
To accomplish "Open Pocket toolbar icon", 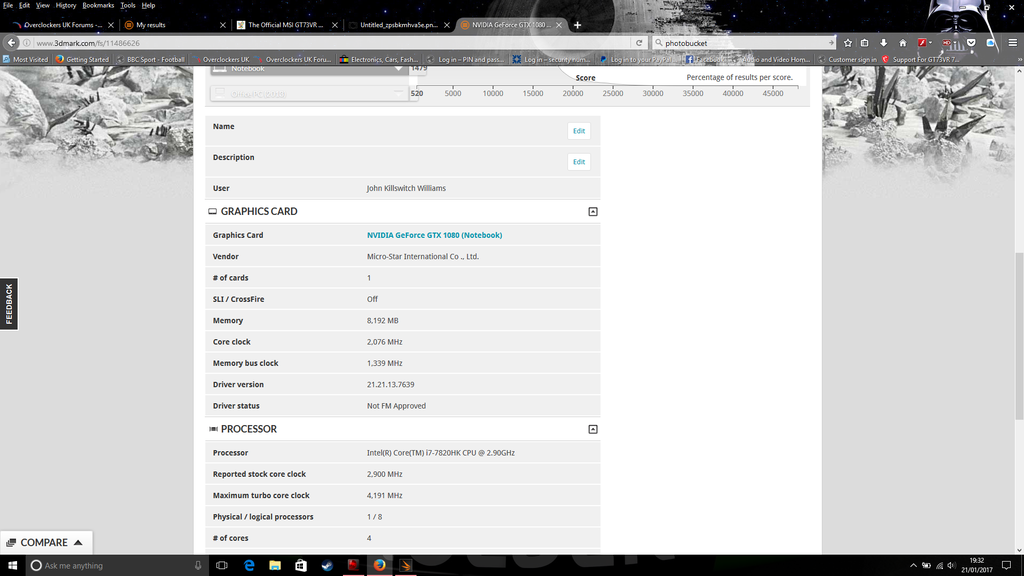I will point(971,42).
